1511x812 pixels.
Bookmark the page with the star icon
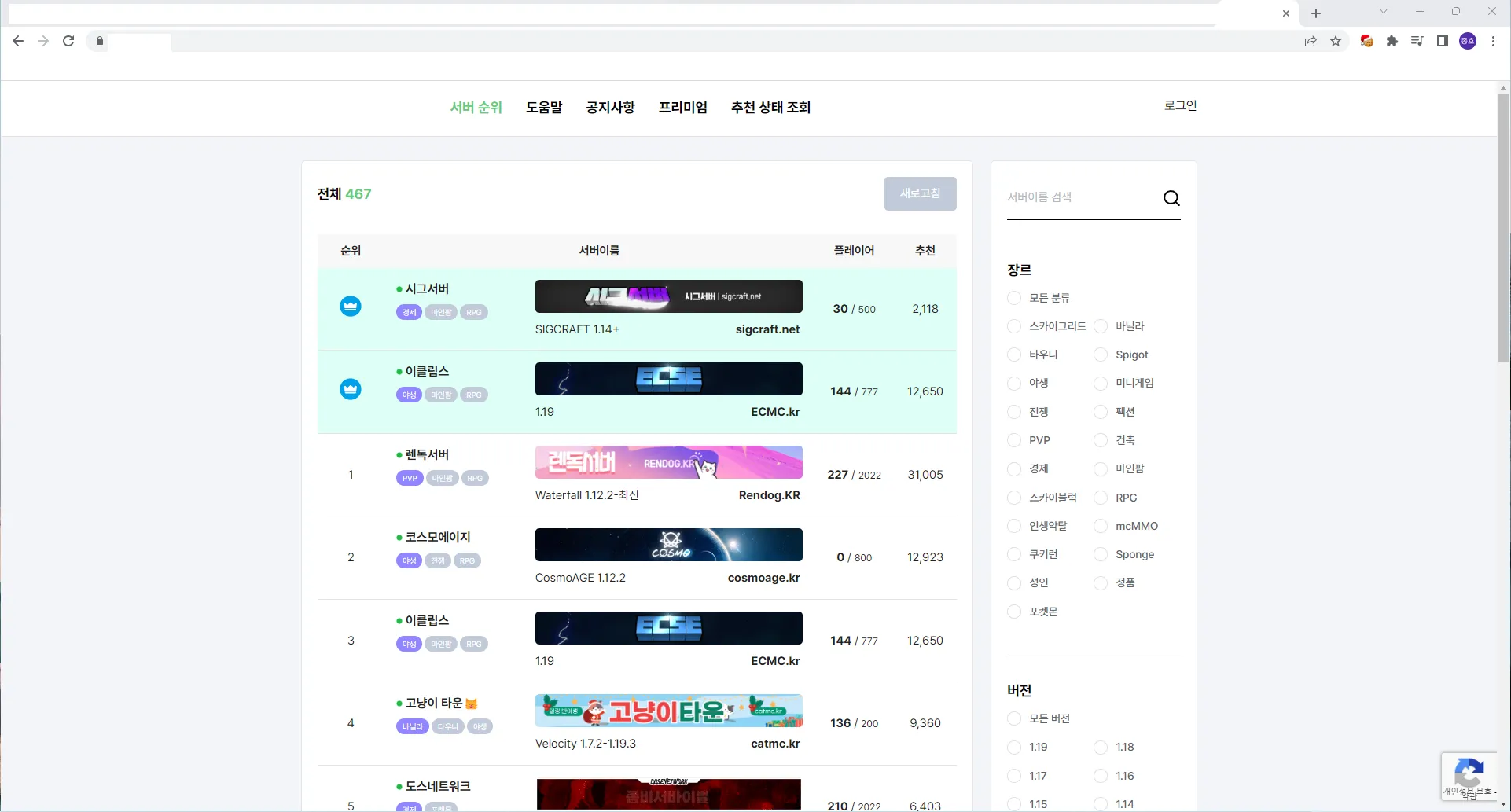[x=1336, y=41]
